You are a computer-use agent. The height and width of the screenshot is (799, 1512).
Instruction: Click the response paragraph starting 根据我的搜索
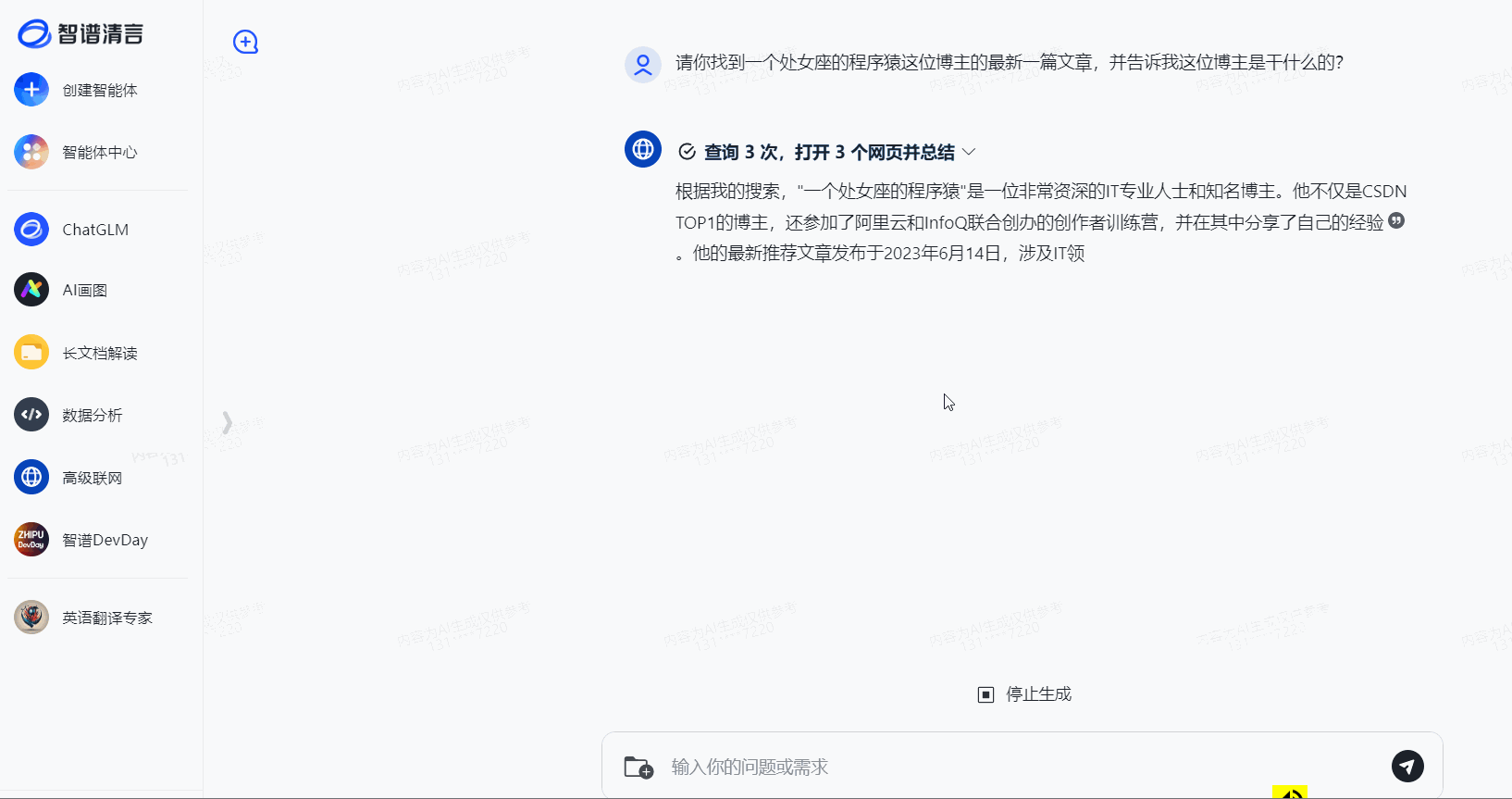click(1041, 222)
